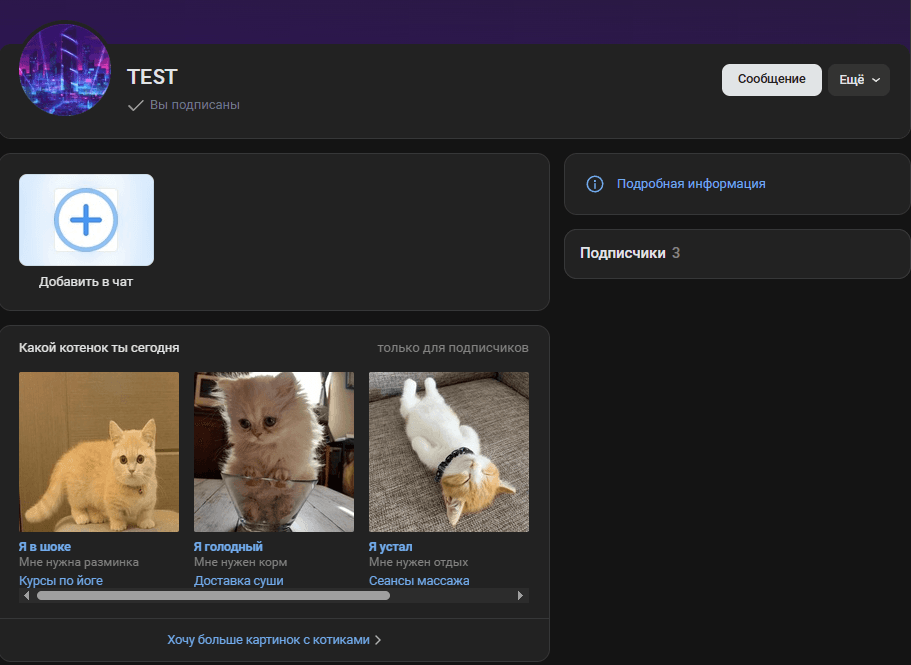The height and width of the screenshot is (665, 911).
Task: Open the 'Добавить в чат' plus icon
Action: pyautogui.click(x=86, y=220)
